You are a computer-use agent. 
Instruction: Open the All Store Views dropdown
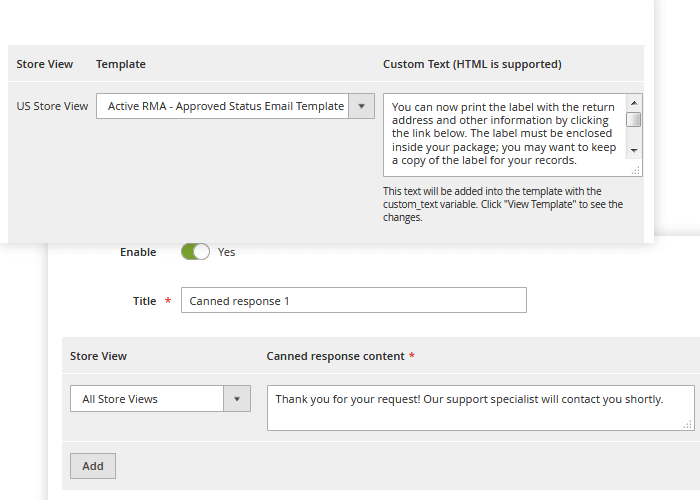[x=160, y=399]
